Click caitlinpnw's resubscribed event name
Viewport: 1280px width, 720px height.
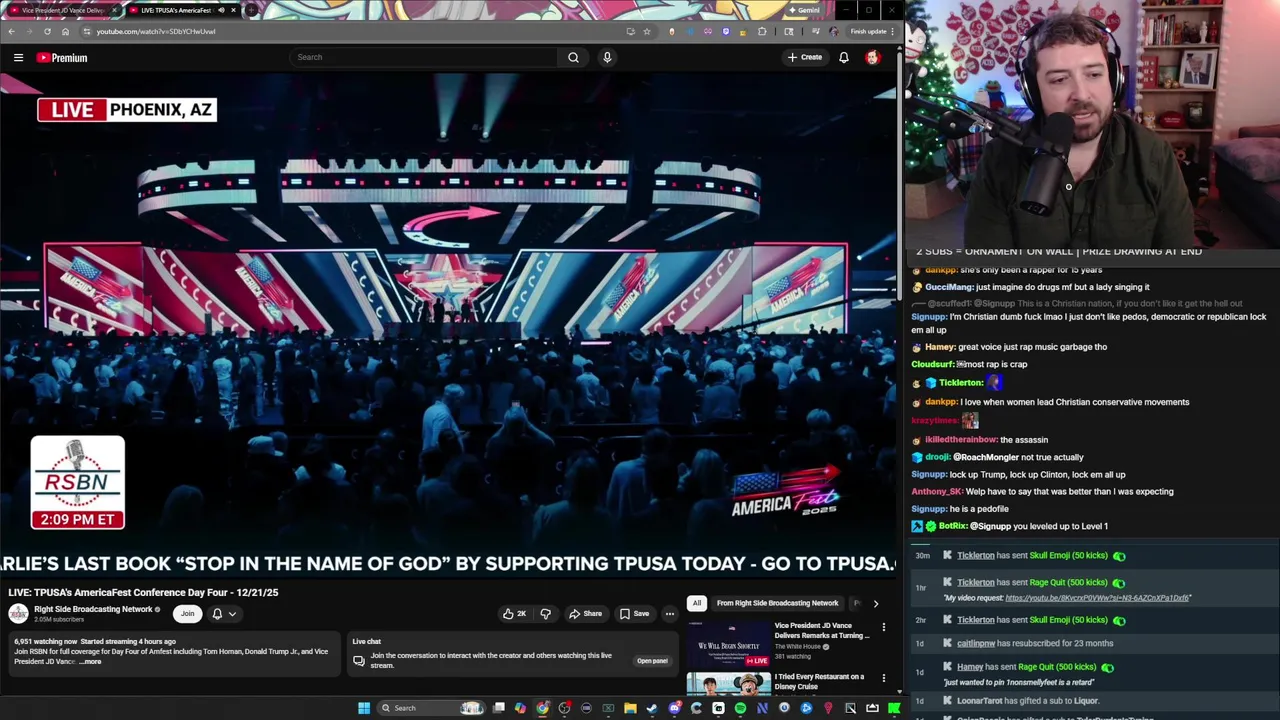(976, 644)
